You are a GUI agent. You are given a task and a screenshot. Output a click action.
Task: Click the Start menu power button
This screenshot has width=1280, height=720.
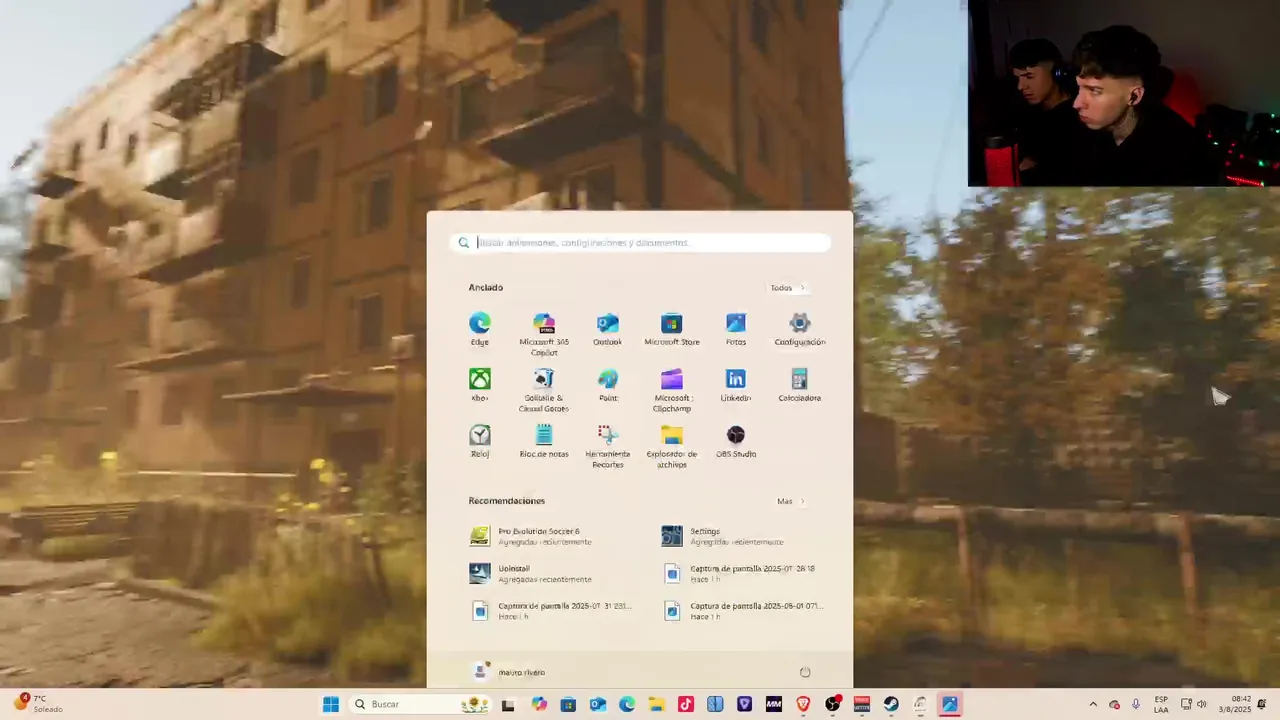[x=805, y=672]
